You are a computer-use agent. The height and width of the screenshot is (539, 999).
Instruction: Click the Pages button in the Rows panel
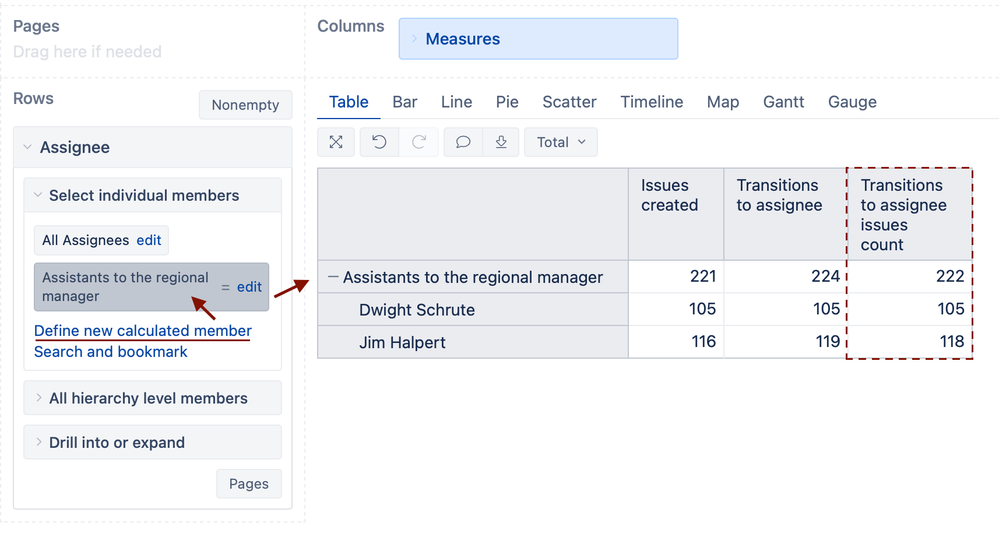[248, 484]
